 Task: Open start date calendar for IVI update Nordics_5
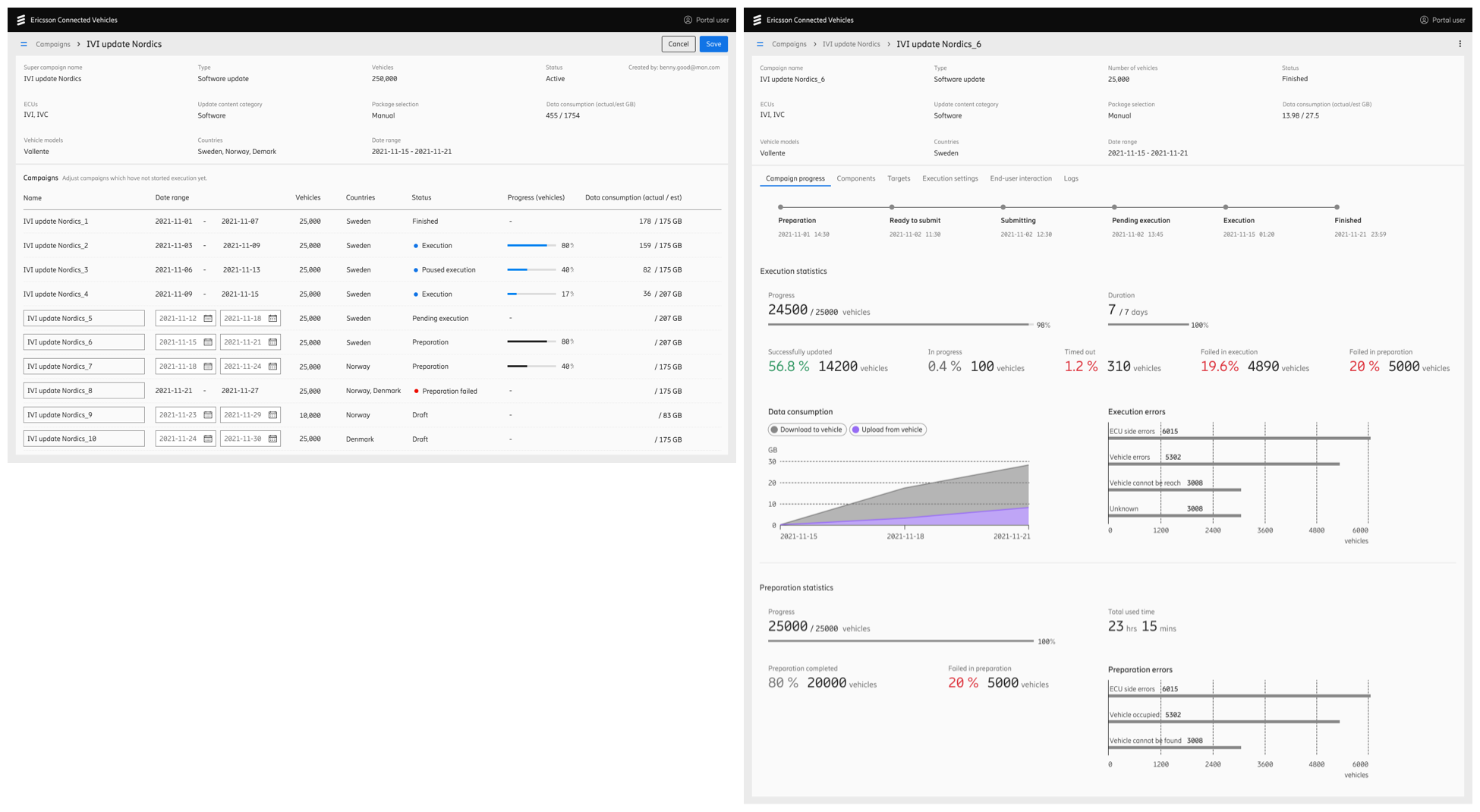(208, 319)
